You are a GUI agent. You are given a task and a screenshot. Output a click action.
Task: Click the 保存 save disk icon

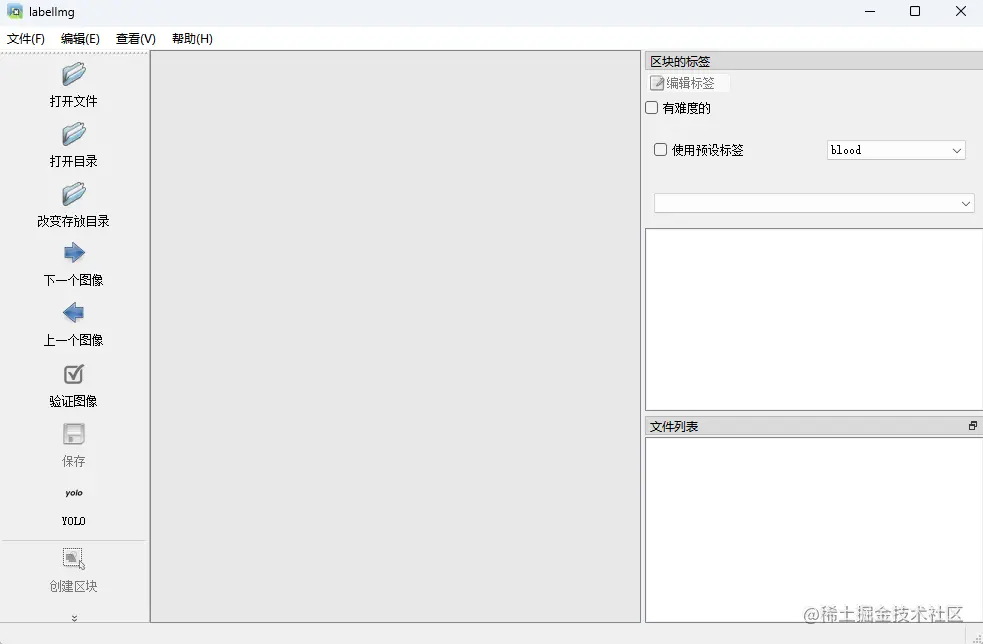(73, 434)
